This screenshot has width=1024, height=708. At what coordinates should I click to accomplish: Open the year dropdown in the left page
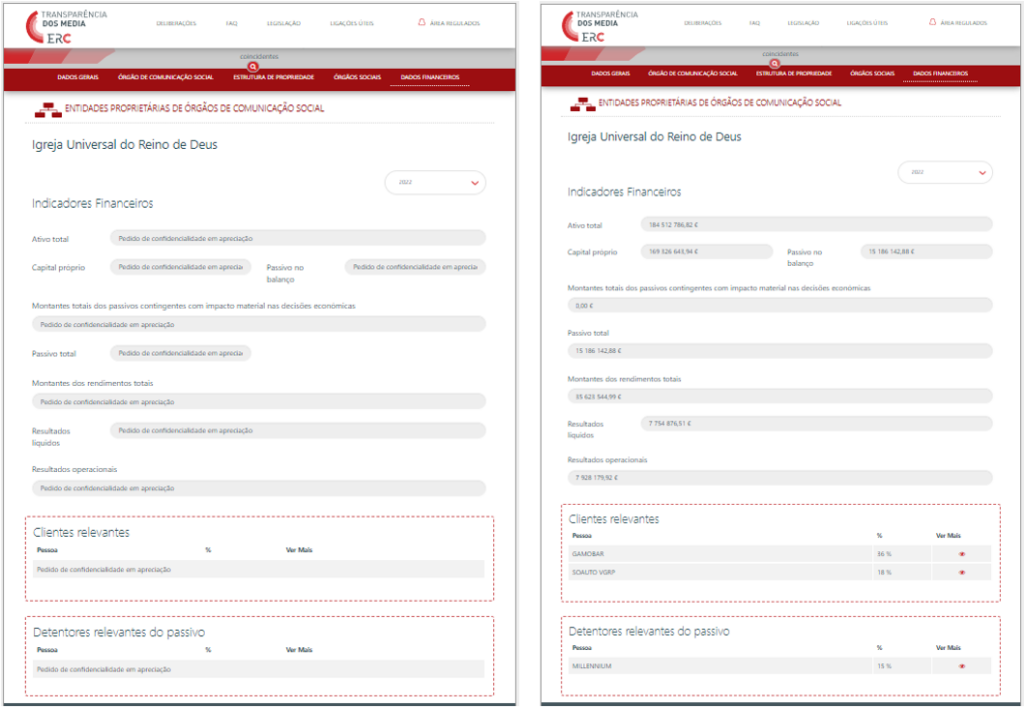(435, 182)
